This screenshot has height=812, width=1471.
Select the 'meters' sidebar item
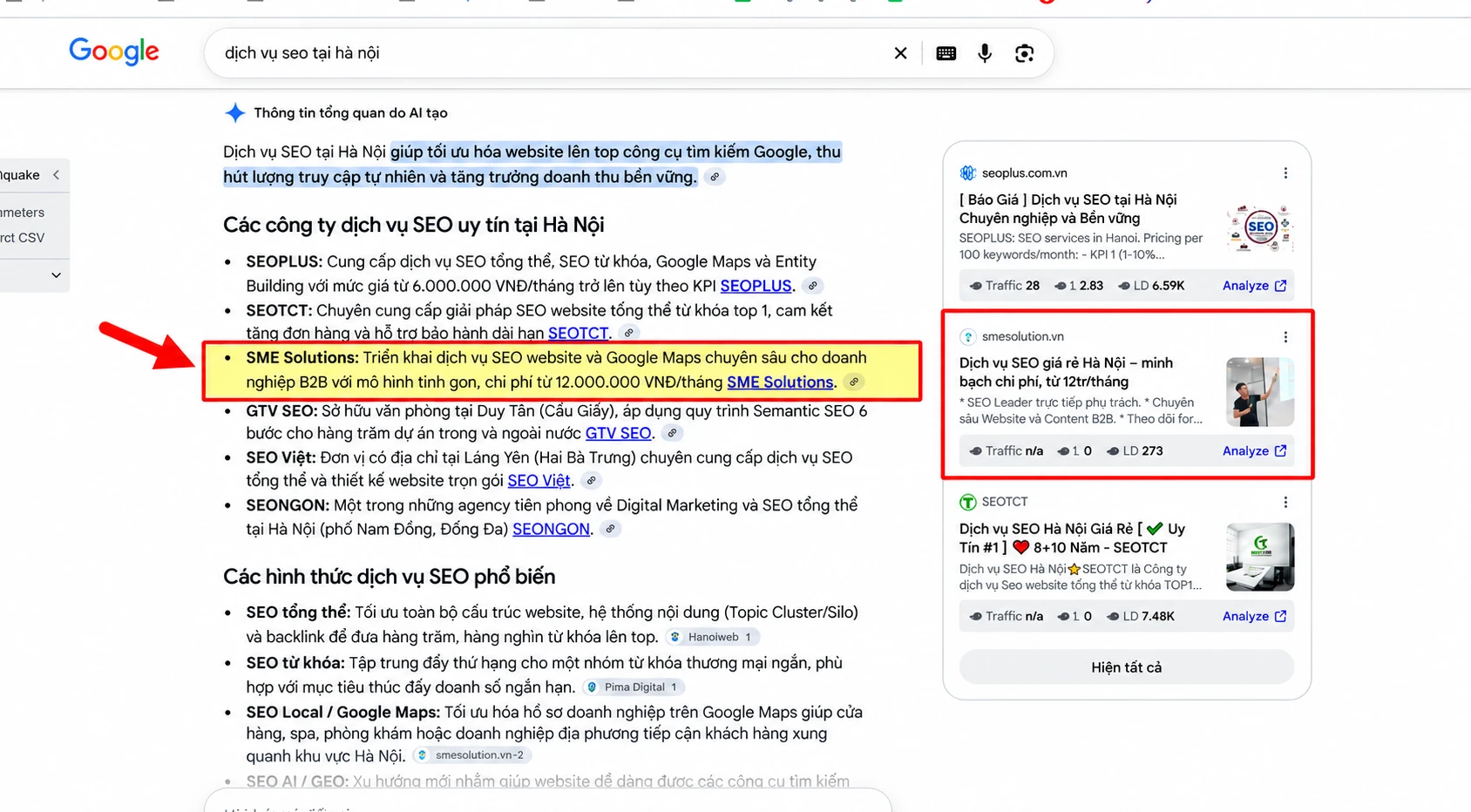point(23,213)
